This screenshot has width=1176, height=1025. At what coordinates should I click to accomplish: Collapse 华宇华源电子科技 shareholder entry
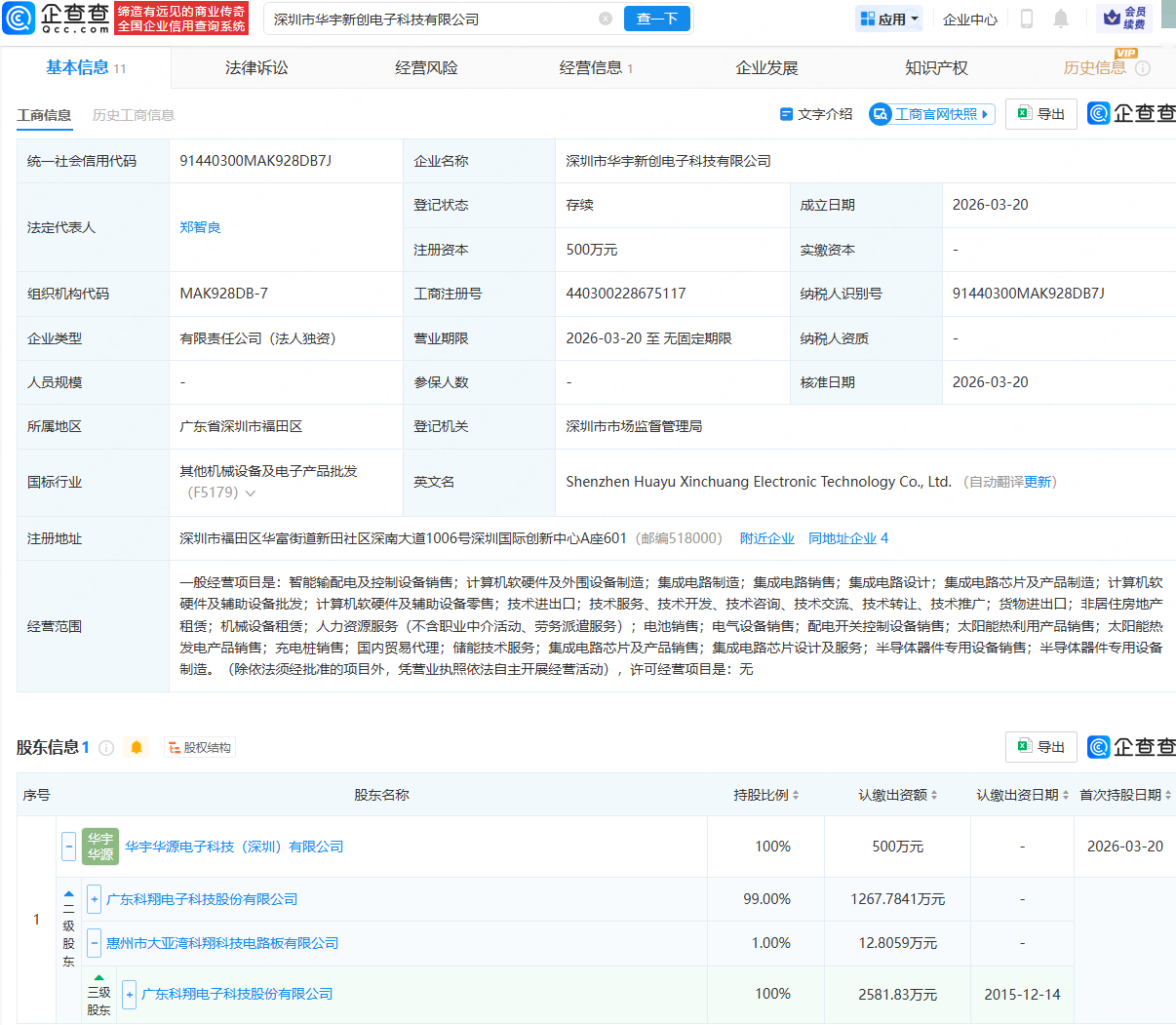click(67, 847)
